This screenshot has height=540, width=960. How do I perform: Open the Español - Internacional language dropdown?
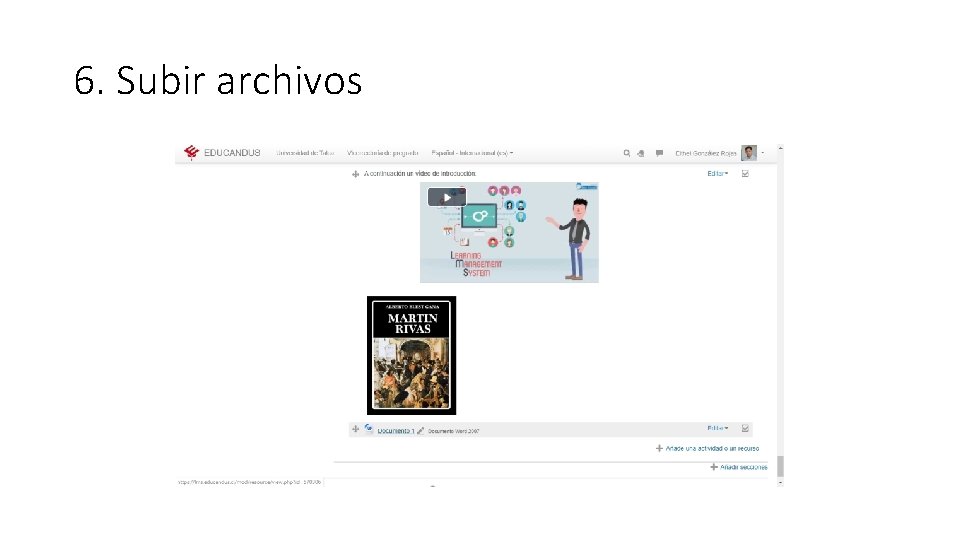click(x=472, y=153)
